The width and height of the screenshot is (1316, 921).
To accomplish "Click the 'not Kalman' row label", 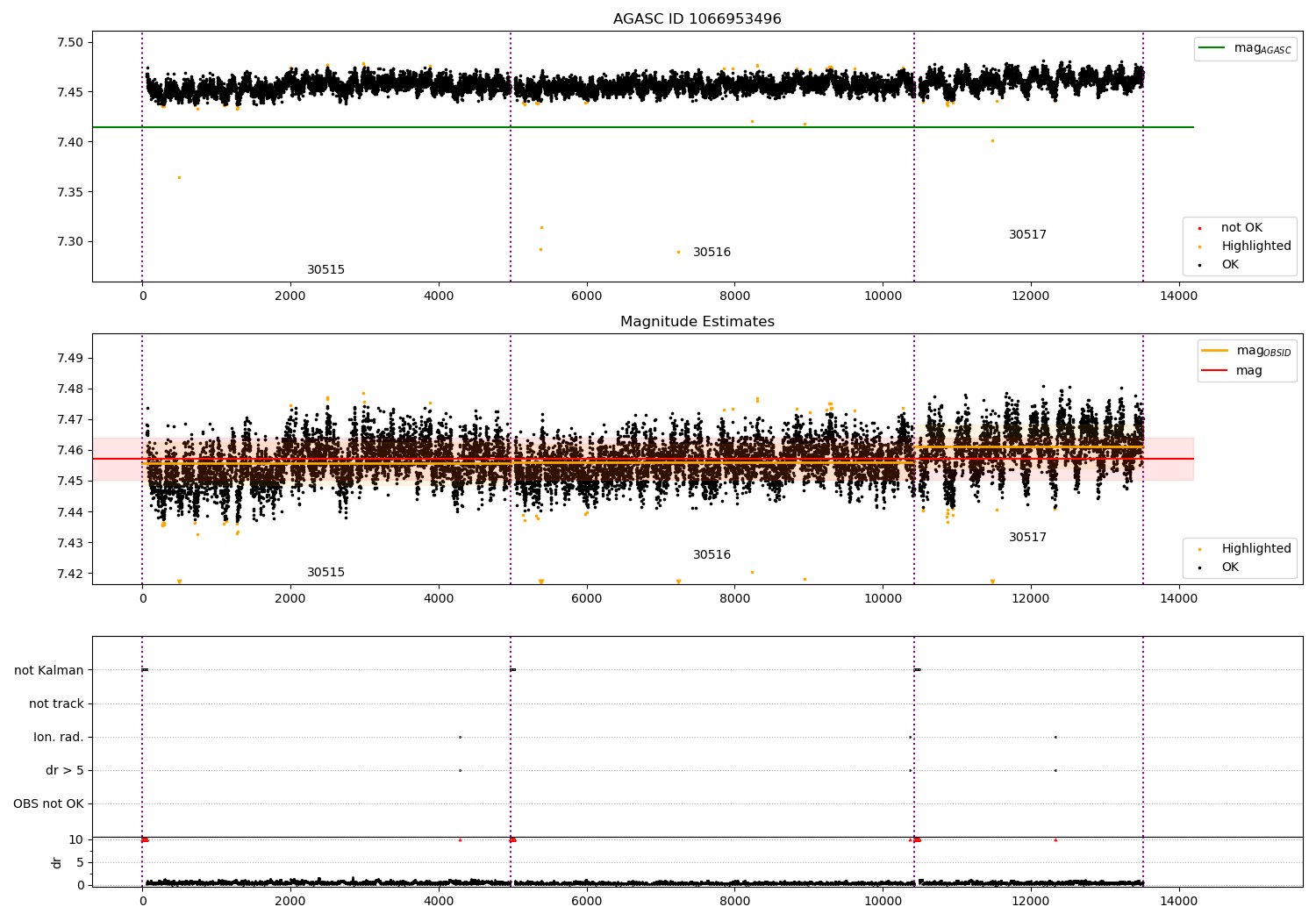I will point(49,671).
